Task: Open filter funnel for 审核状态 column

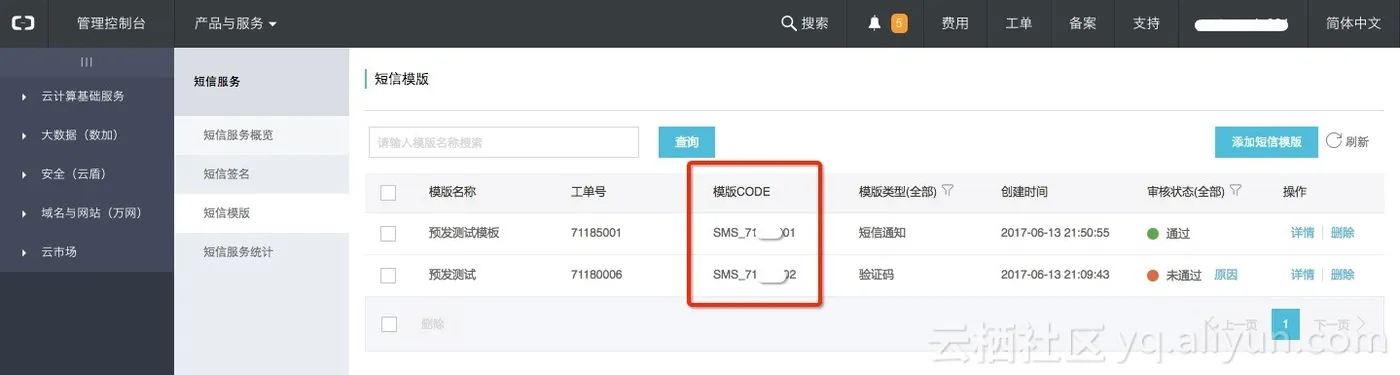Action: (x=1236, y=190)
